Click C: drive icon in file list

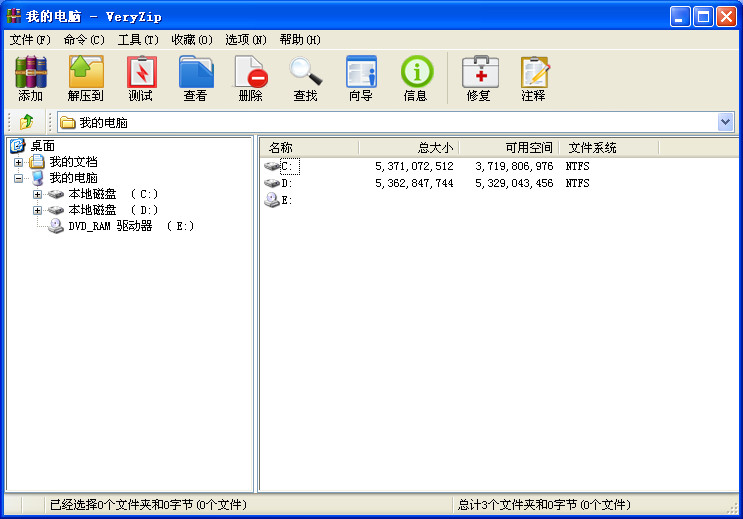pos(272,166)
